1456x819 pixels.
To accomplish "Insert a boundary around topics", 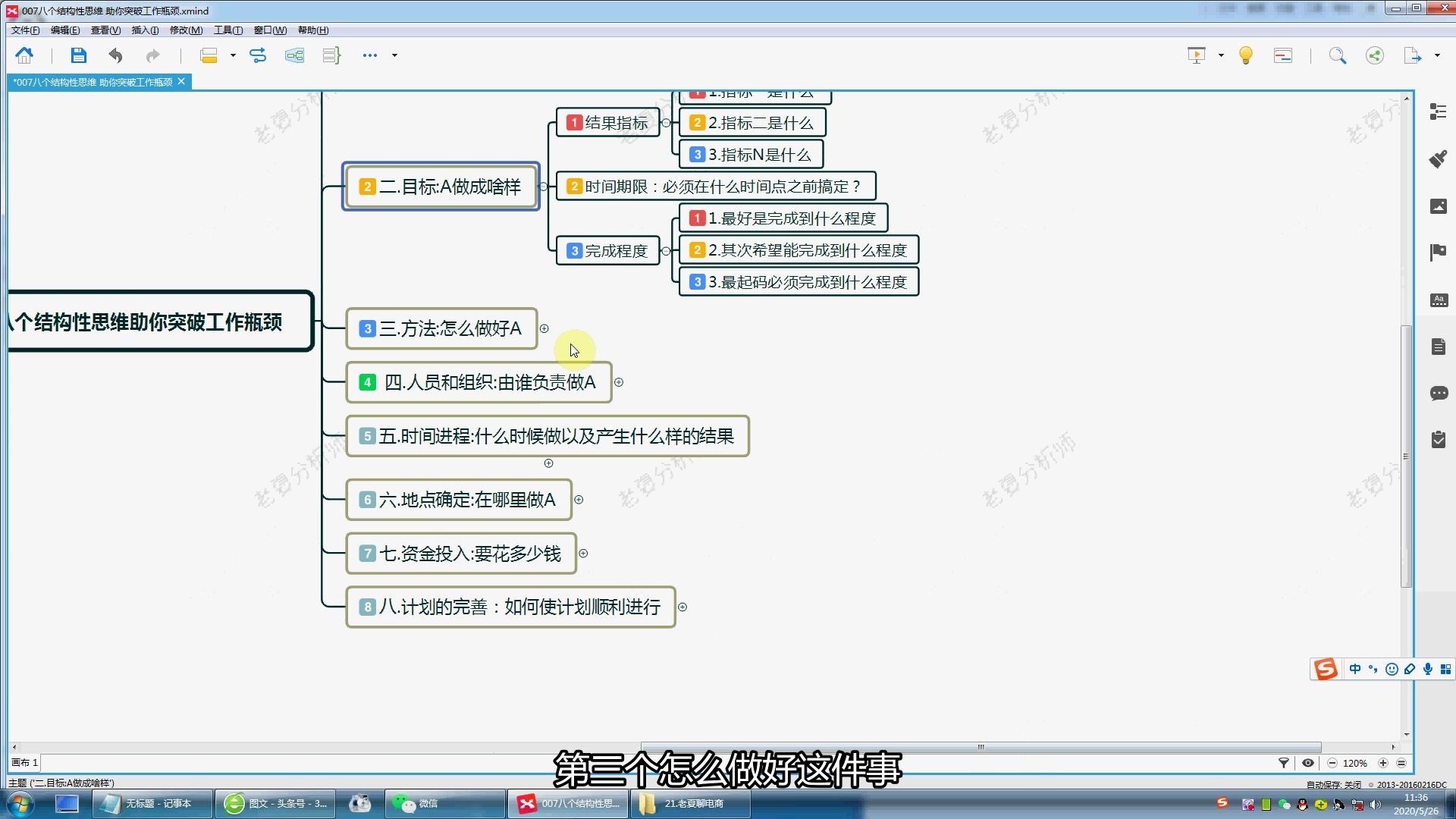I will point(294,55).
